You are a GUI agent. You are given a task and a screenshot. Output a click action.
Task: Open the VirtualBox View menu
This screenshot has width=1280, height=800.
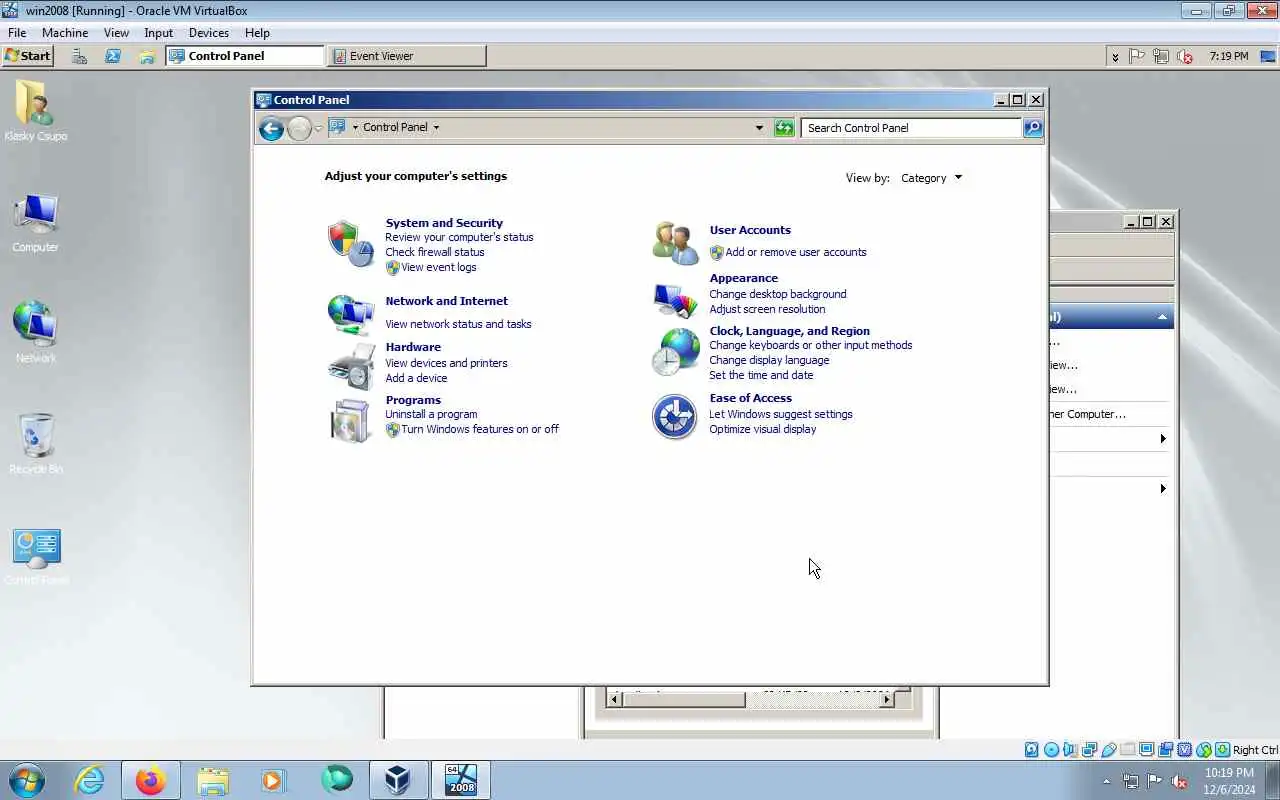116,33
